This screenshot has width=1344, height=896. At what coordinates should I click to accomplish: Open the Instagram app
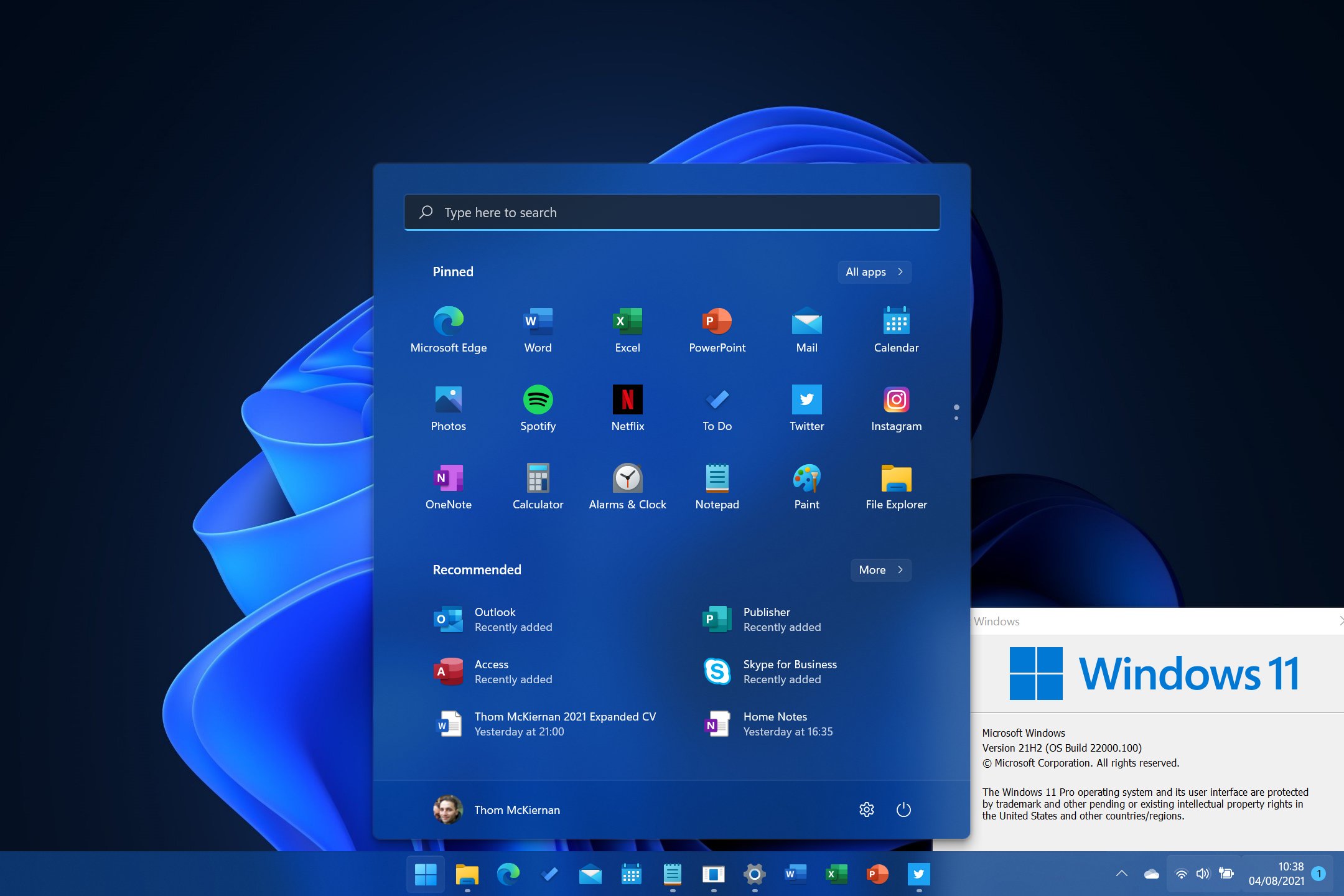point(896,409)
